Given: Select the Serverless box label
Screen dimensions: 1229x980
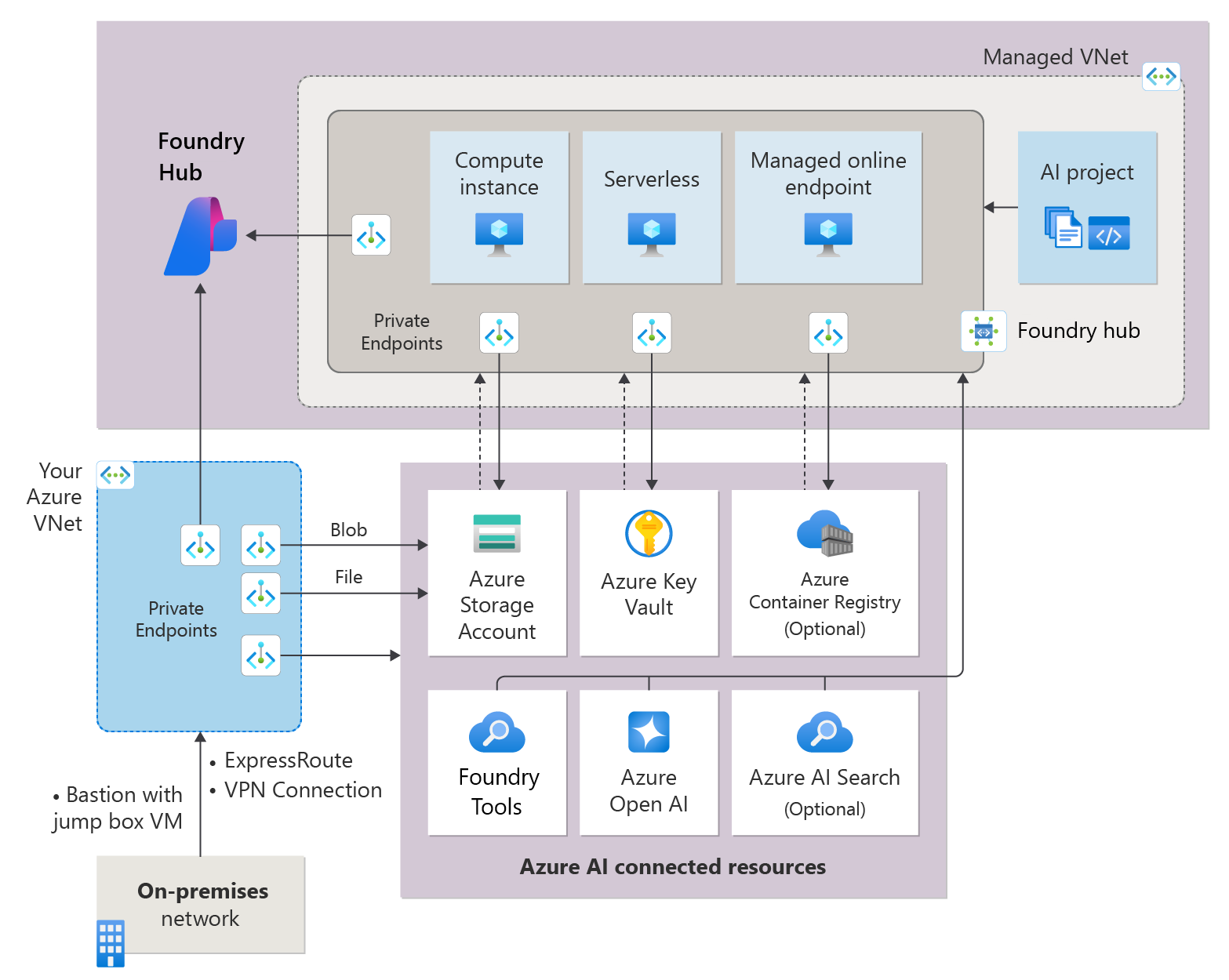Looking at the screenshot, I should pos(651,180).
